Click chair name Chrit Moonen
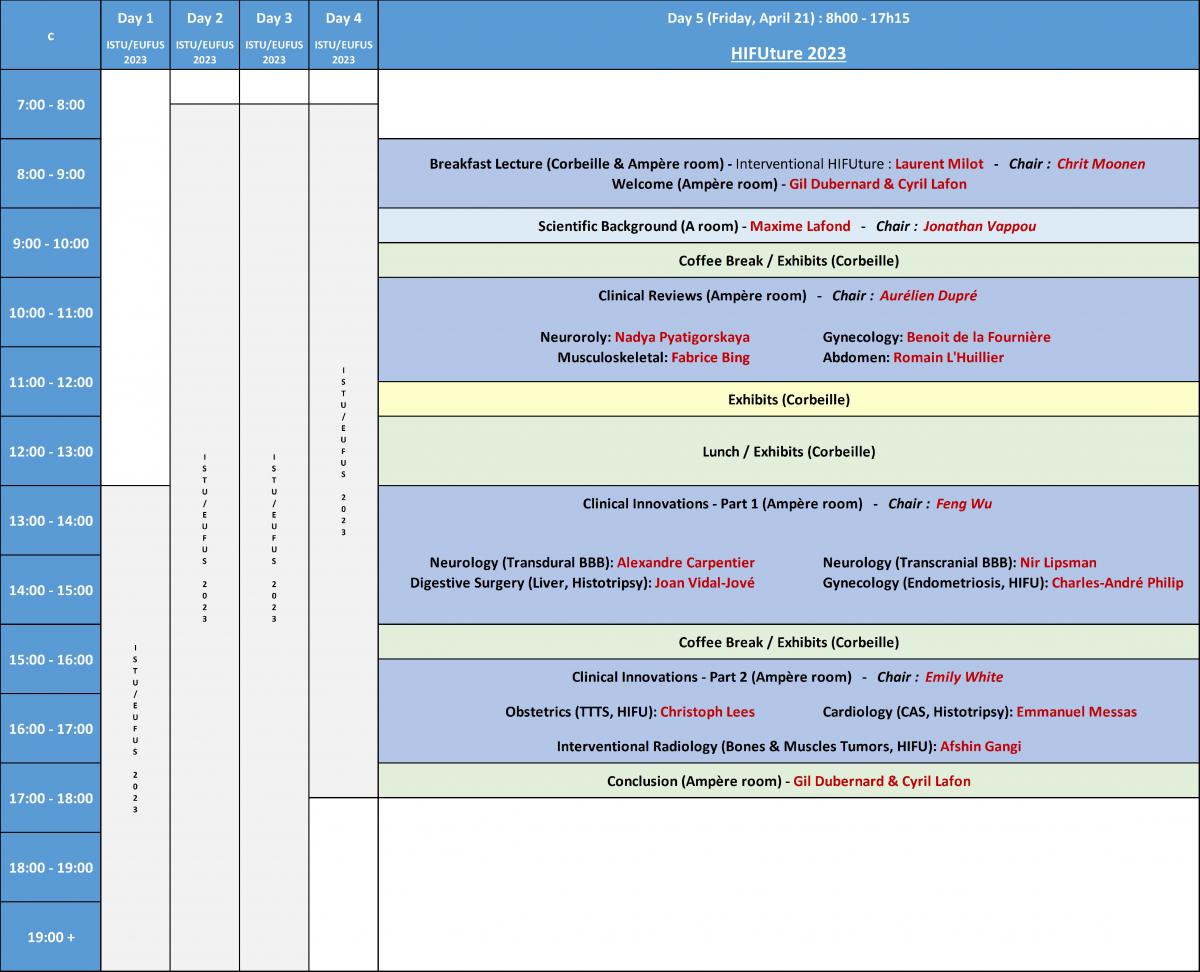This screenshot has height=972, width=1200. click(x=1101, y=164)
